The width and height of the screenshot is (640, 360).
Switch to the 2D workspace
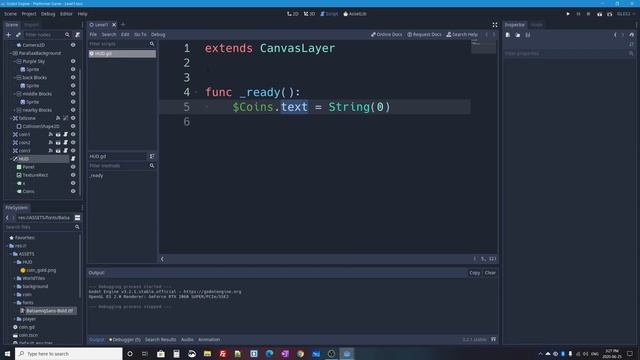coord(293,14)
